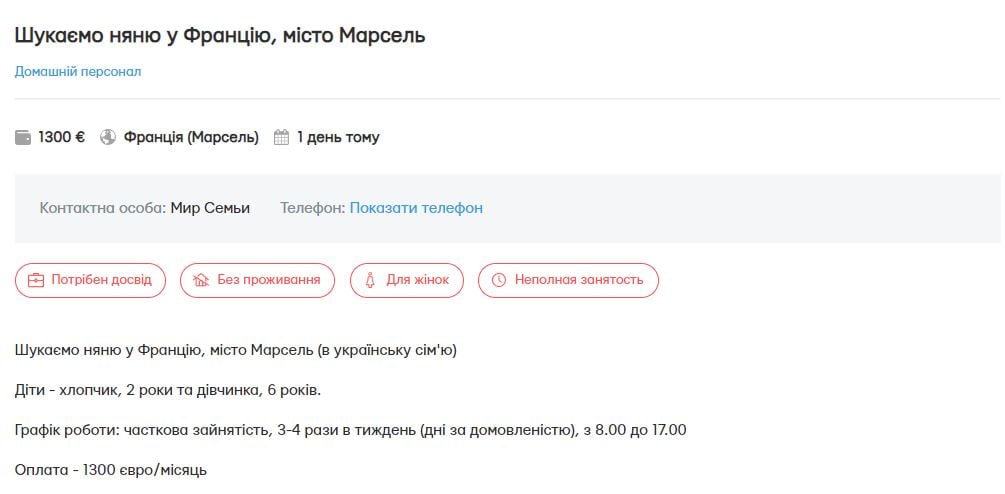Click the calendar date icon

coord(281,138)
